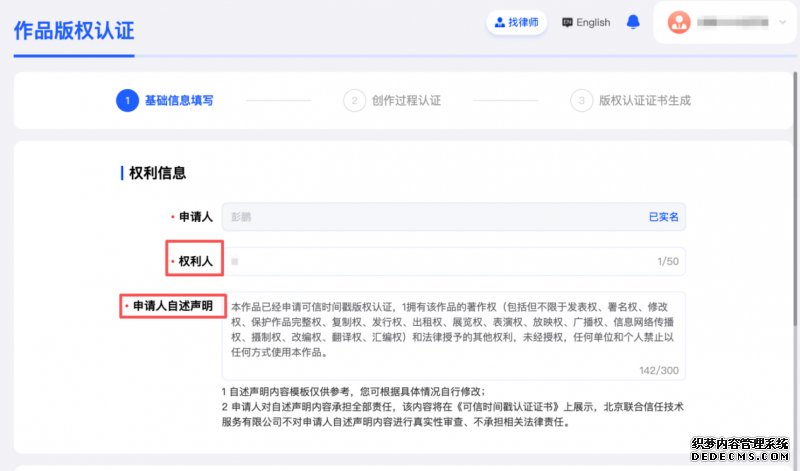Click the 作品版权认证 page title
Image resolution: width=800 pixels, height=471 pixels.
click(73, 29)
